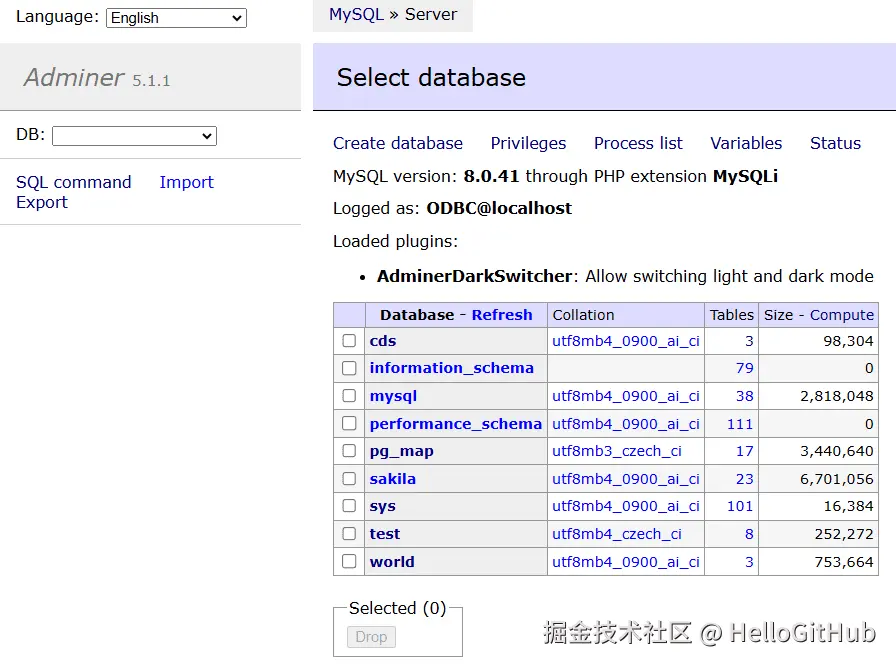Open the Export page
Image resolution: width=896 pixels, height=666 pixels.
[42, 202]
